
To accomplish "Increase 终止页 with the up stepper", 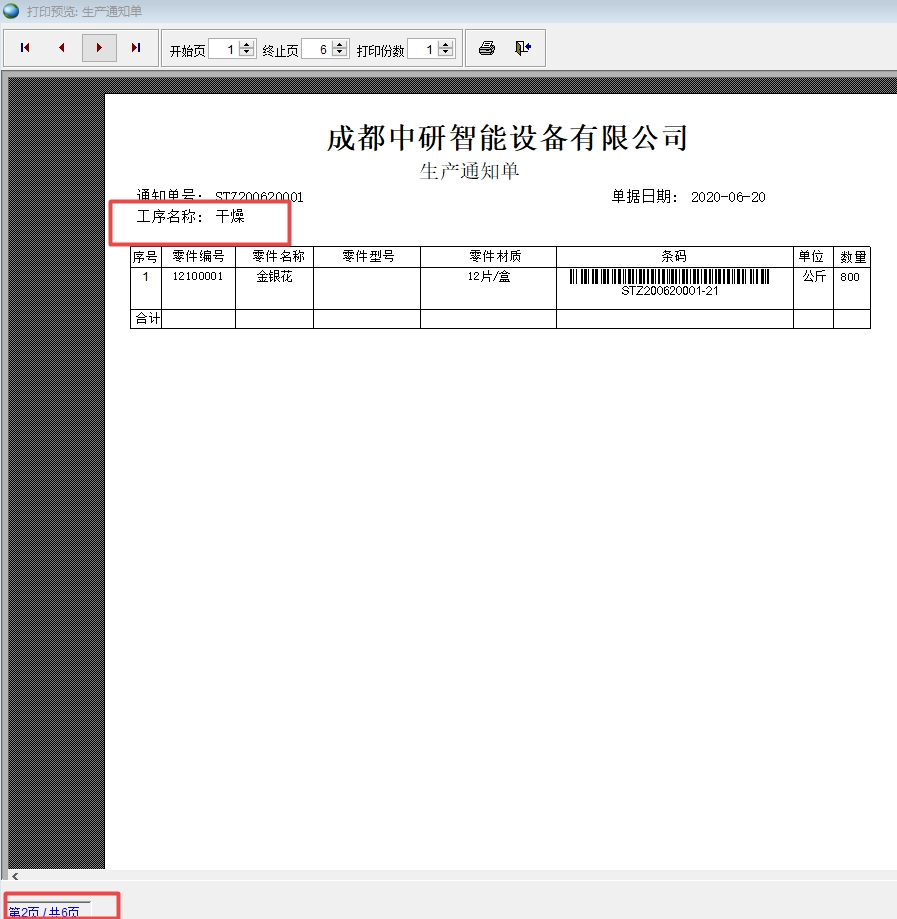I will click(x=338, y=43).
